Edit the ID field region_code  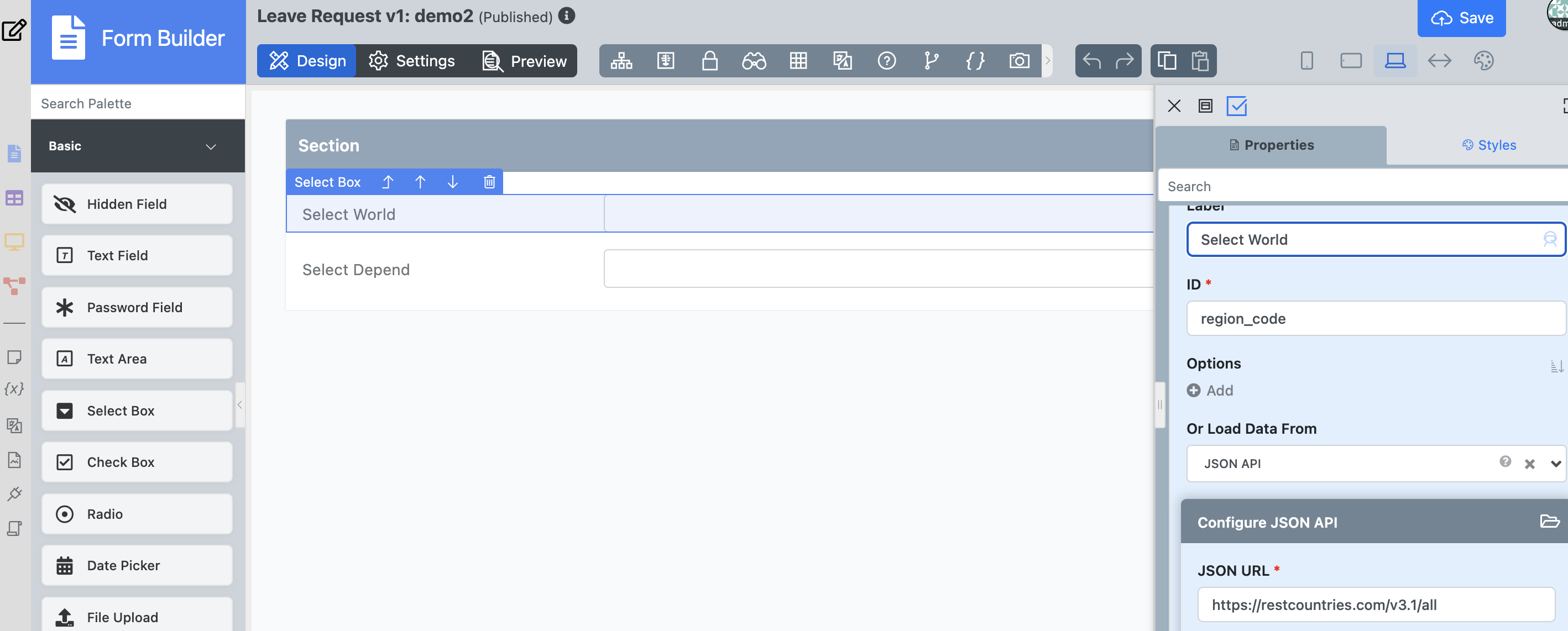[x=1376, y=318]
